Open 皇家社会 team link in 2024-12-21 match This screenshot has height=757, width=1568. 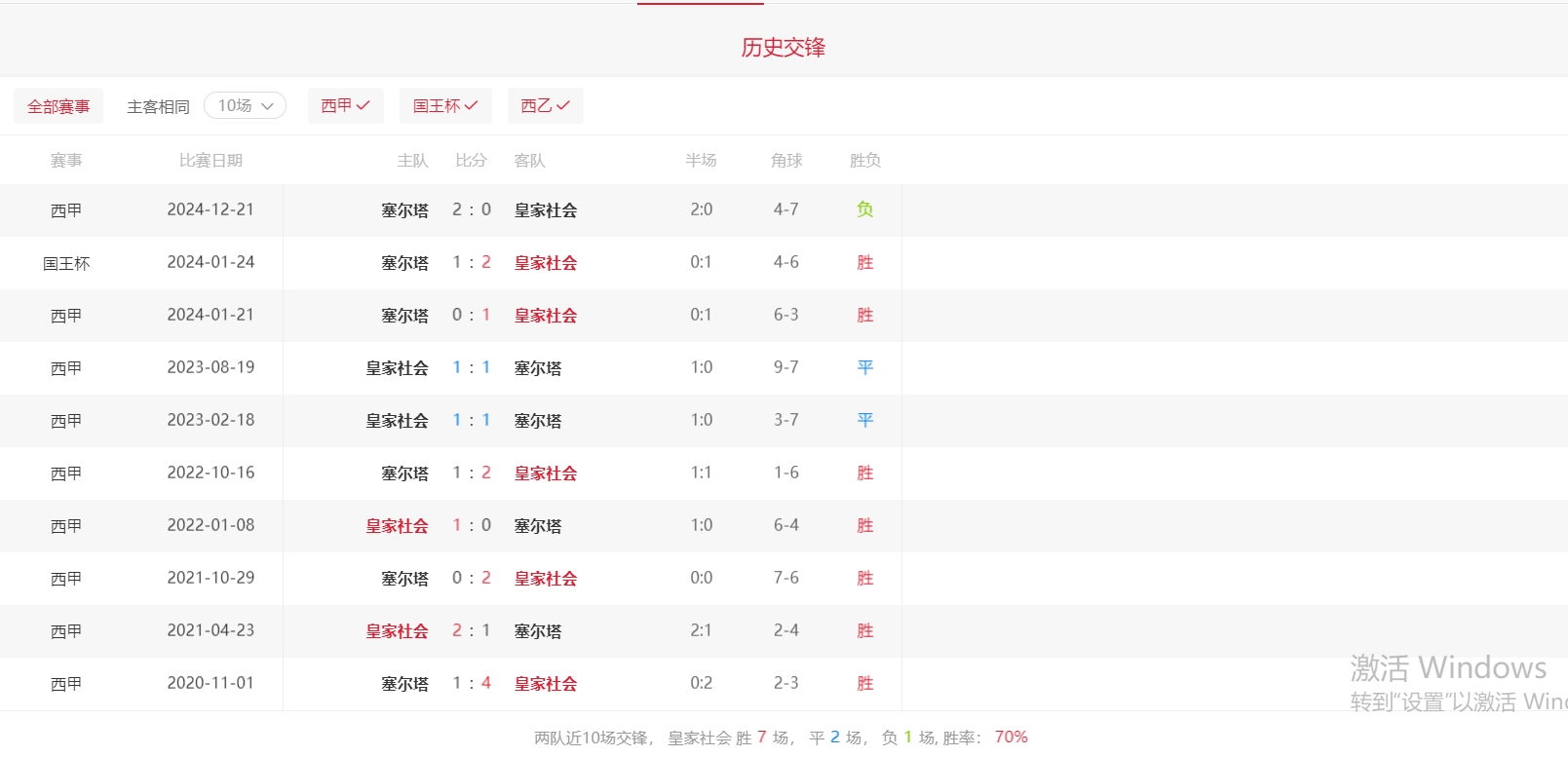546,210
